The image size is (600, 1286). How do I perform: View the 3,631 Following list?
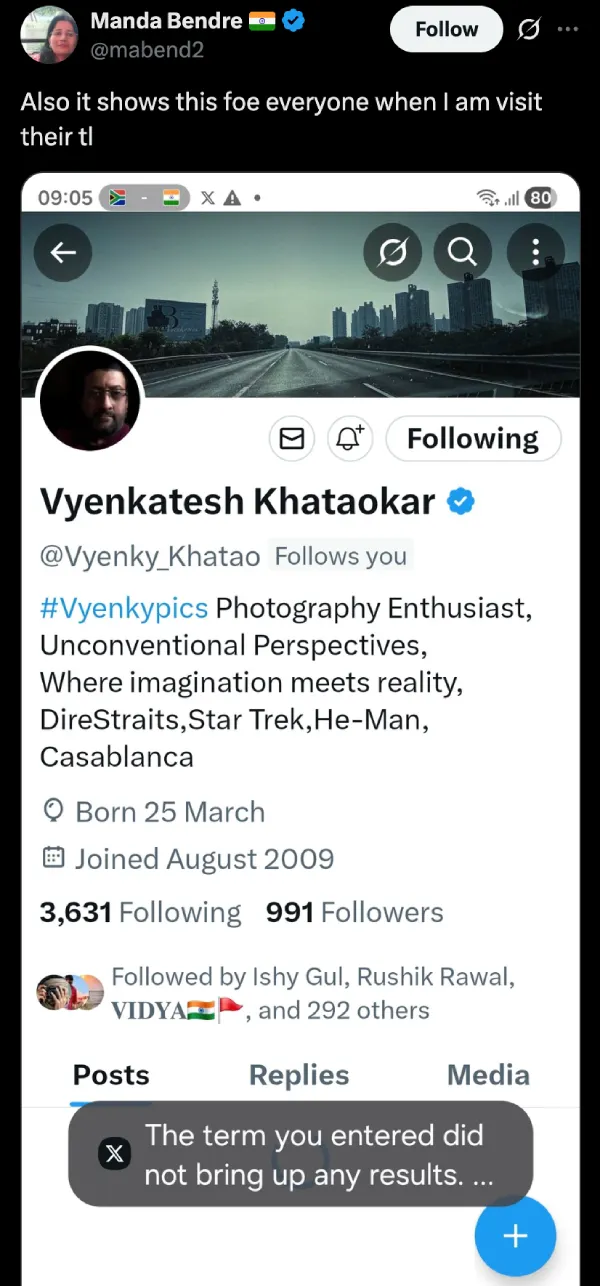[140, 912]
